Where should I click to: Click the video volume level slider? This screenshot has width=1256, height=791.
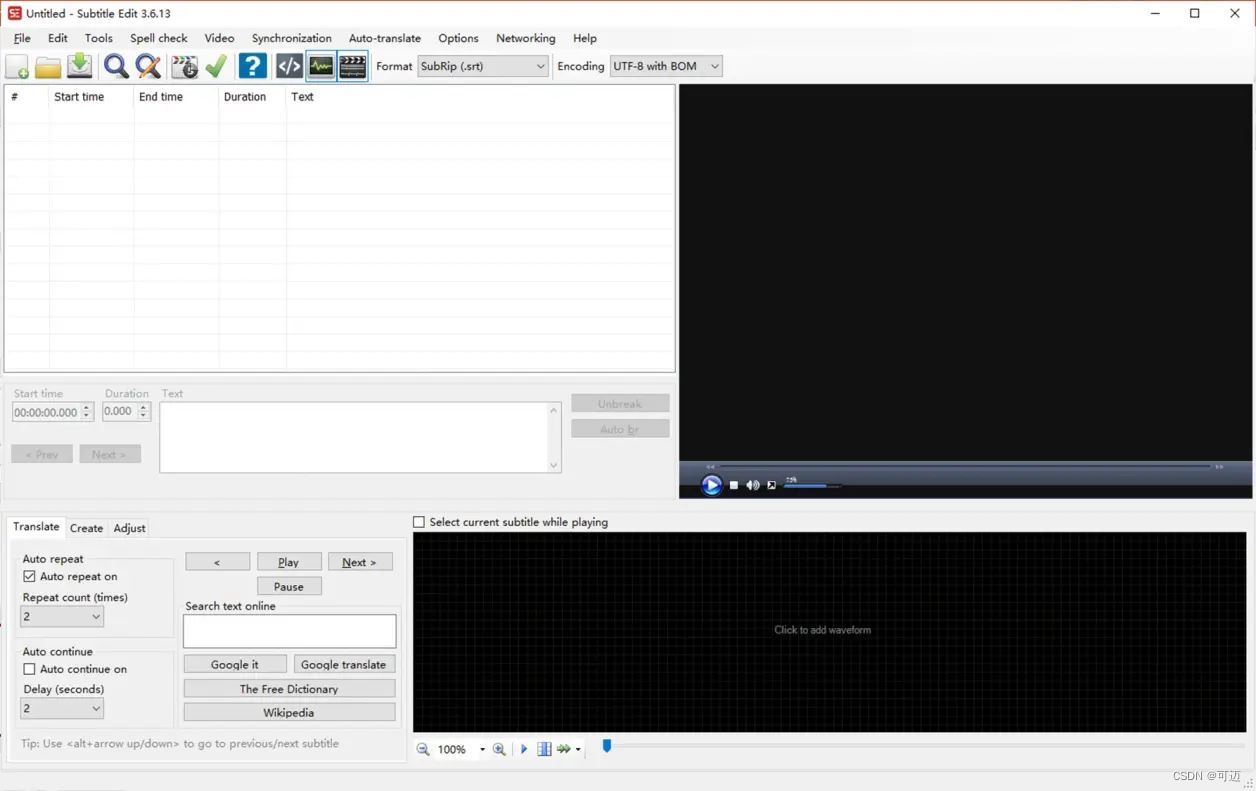click(x=812, y=486)
